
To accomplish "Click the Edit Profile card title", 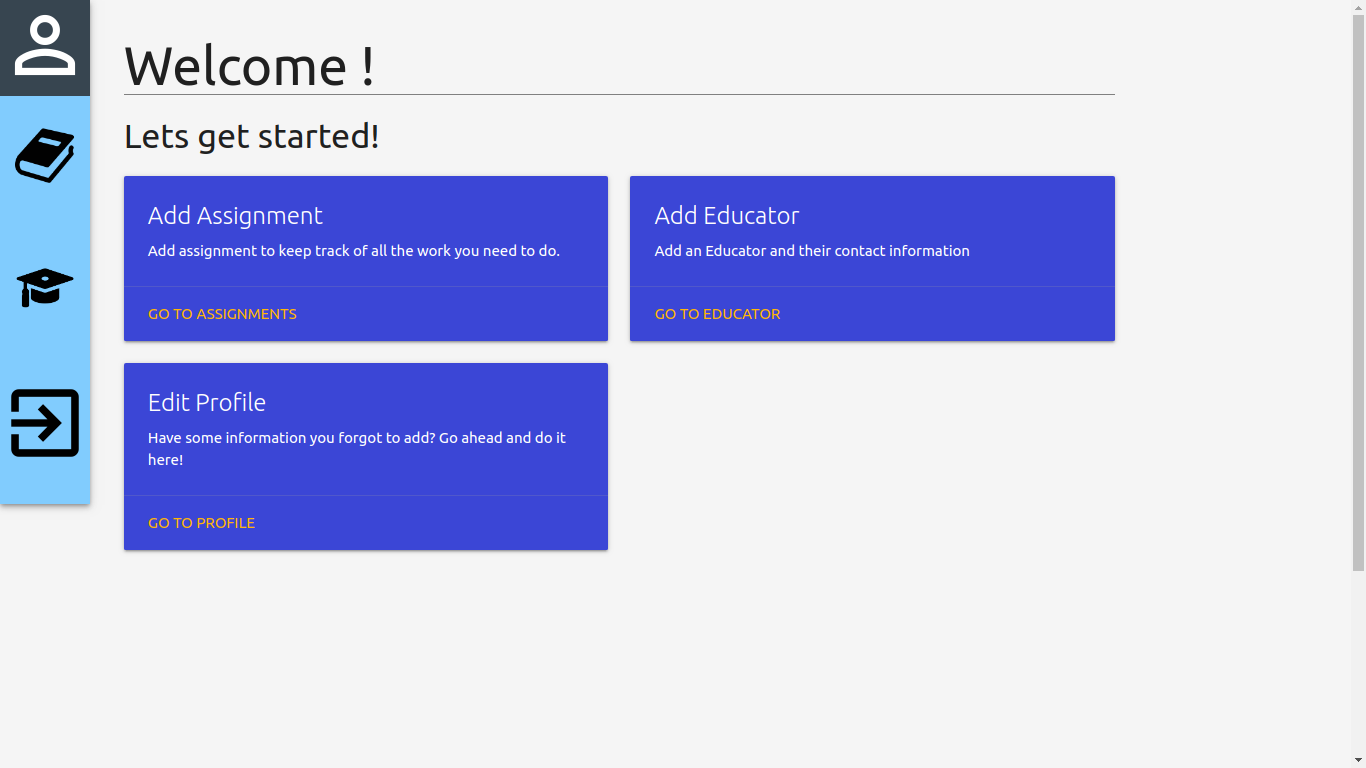I will tap(207, 403).
